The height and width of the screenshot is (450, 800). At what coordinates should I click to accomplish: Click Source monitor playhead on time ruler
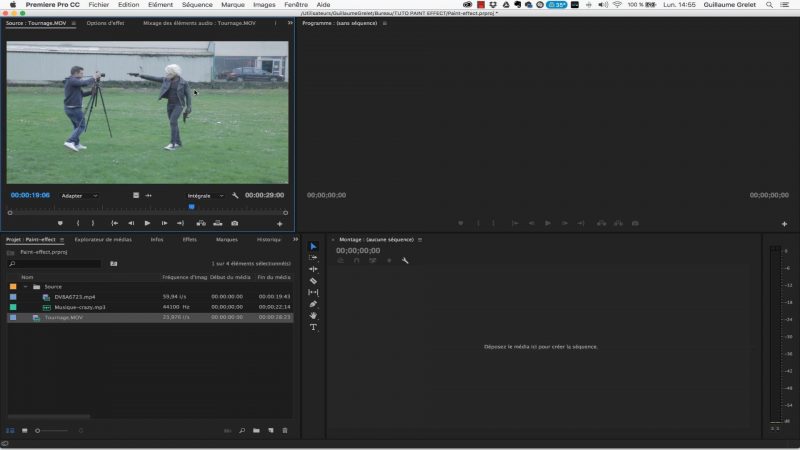pos(191,207)
